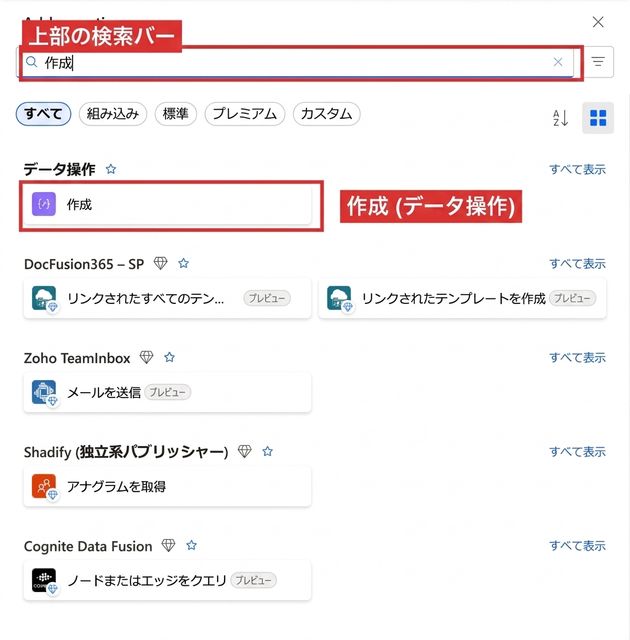Click the purple 作成 compose icon
Viewport: 630px width, 640px height.
coord(44,204)
